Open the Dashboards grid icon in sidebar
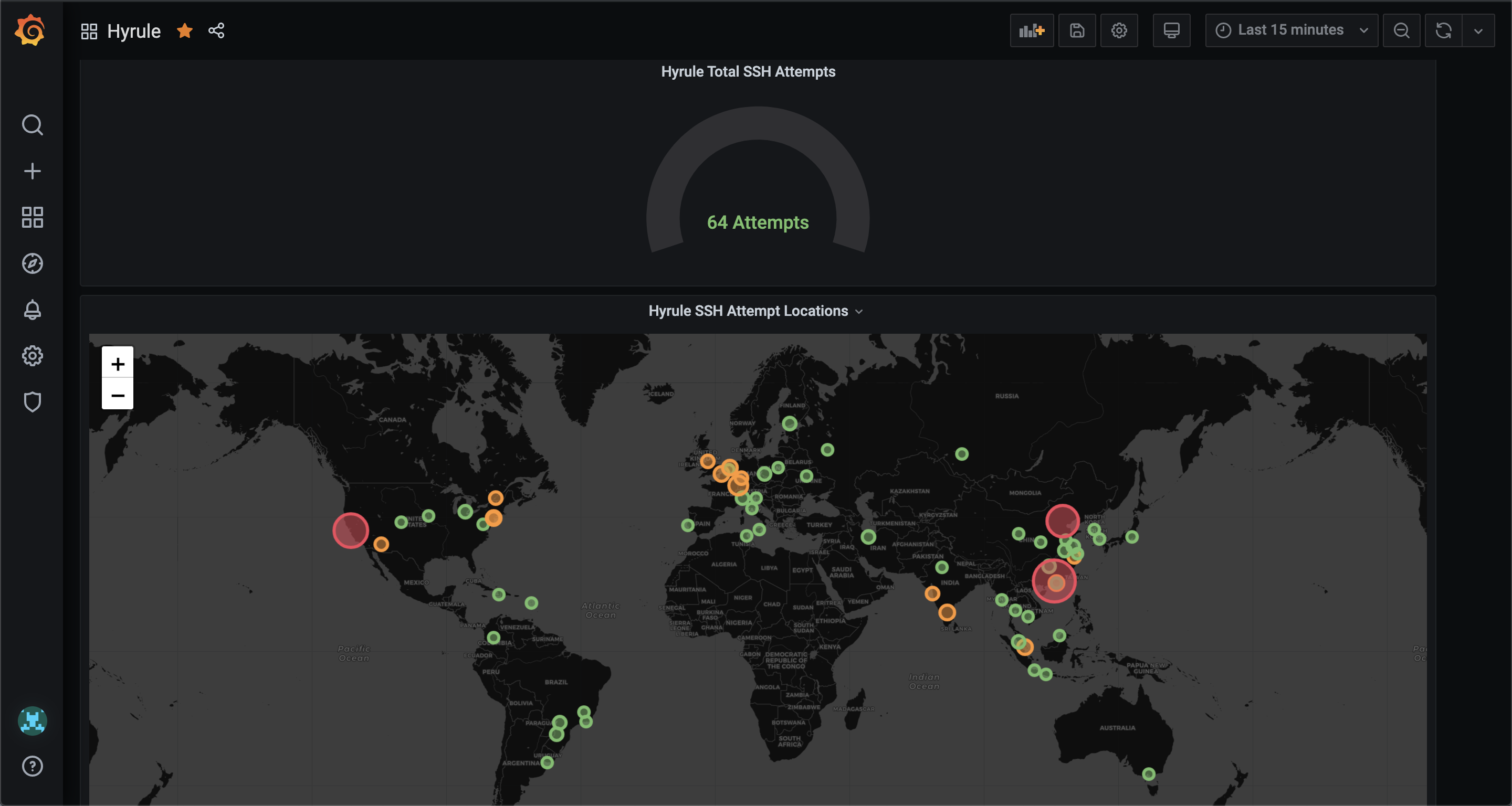 click(x=32, y=217)
